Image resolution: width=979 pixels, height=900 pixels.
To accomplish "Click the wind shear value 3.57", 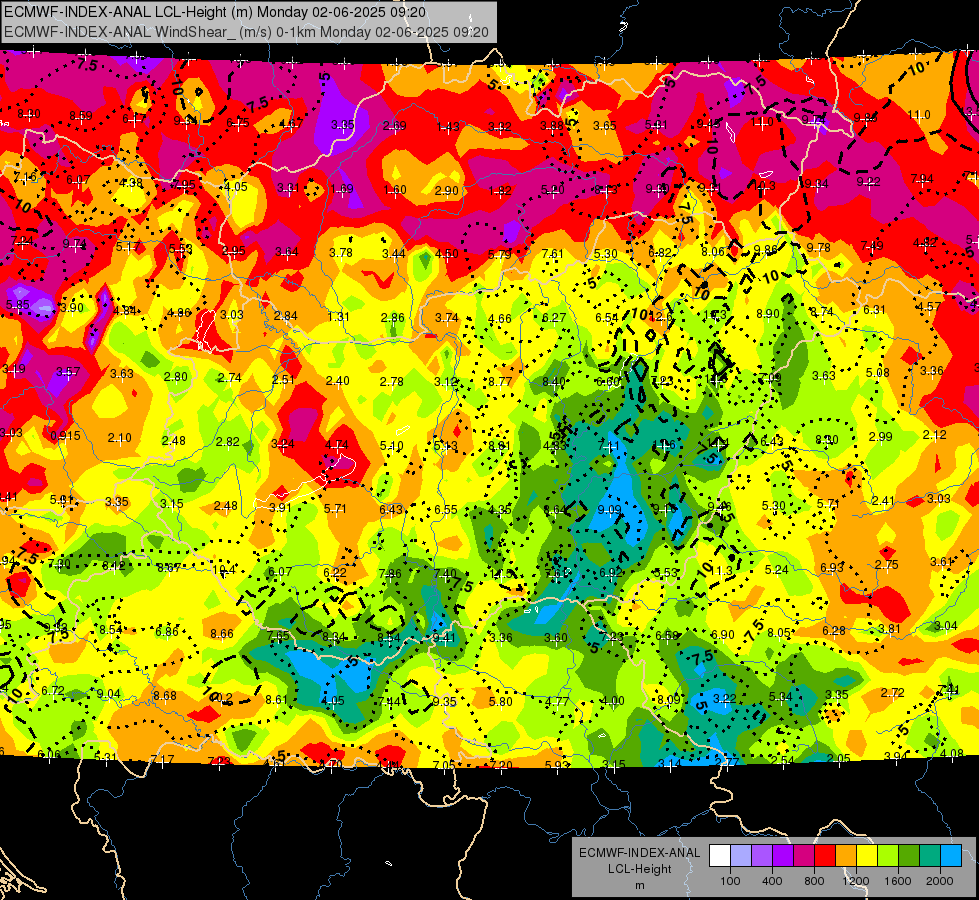I will click(68, 372).
